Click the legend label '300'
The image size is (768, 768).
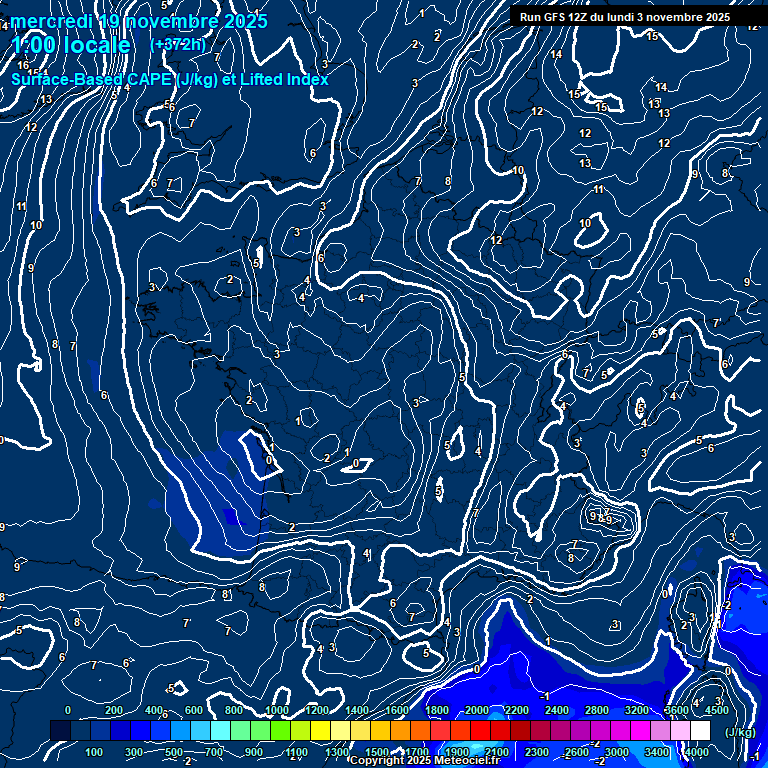[134, 752]
